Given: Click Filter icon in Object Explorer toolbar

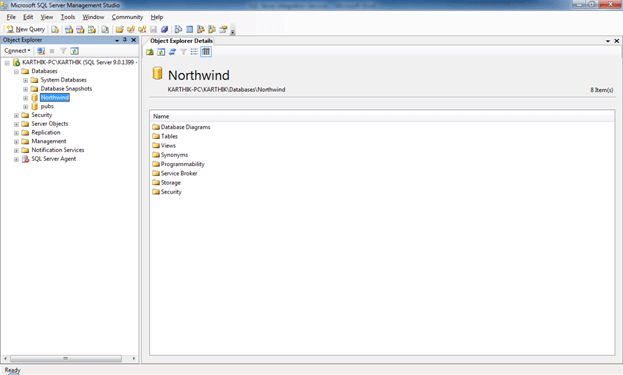Looking at the screenshot, I should (63, 51).
